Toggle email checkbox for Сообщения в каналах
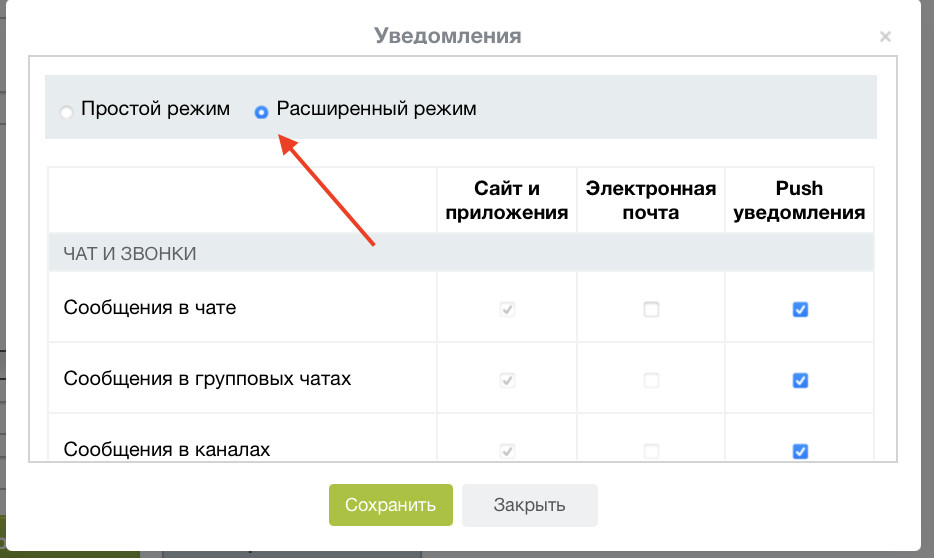934x558 pixels. pos(651,451)
